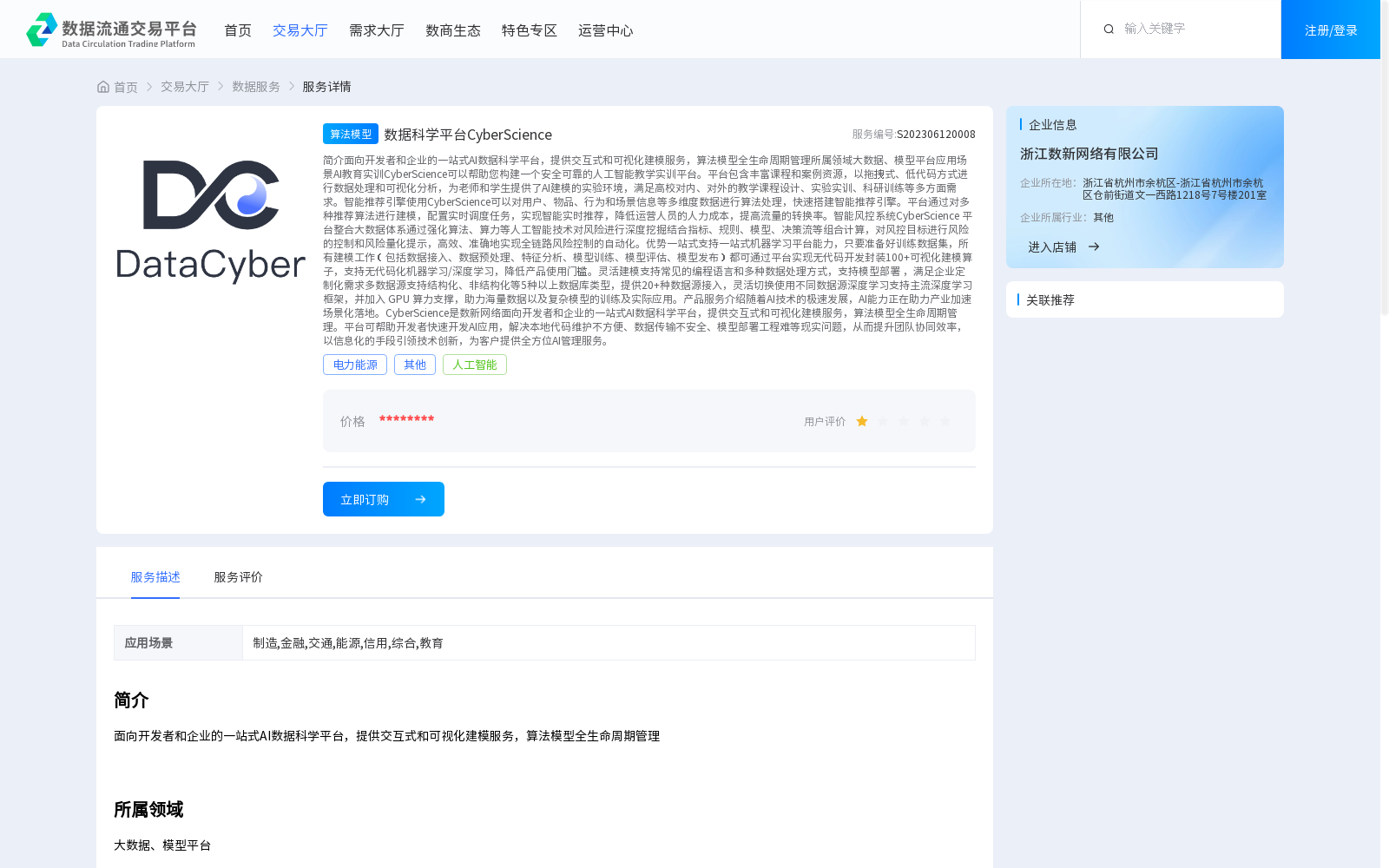1389x868 pixels.
Task: Click the fifth rating star
Action: coord(945,421)
